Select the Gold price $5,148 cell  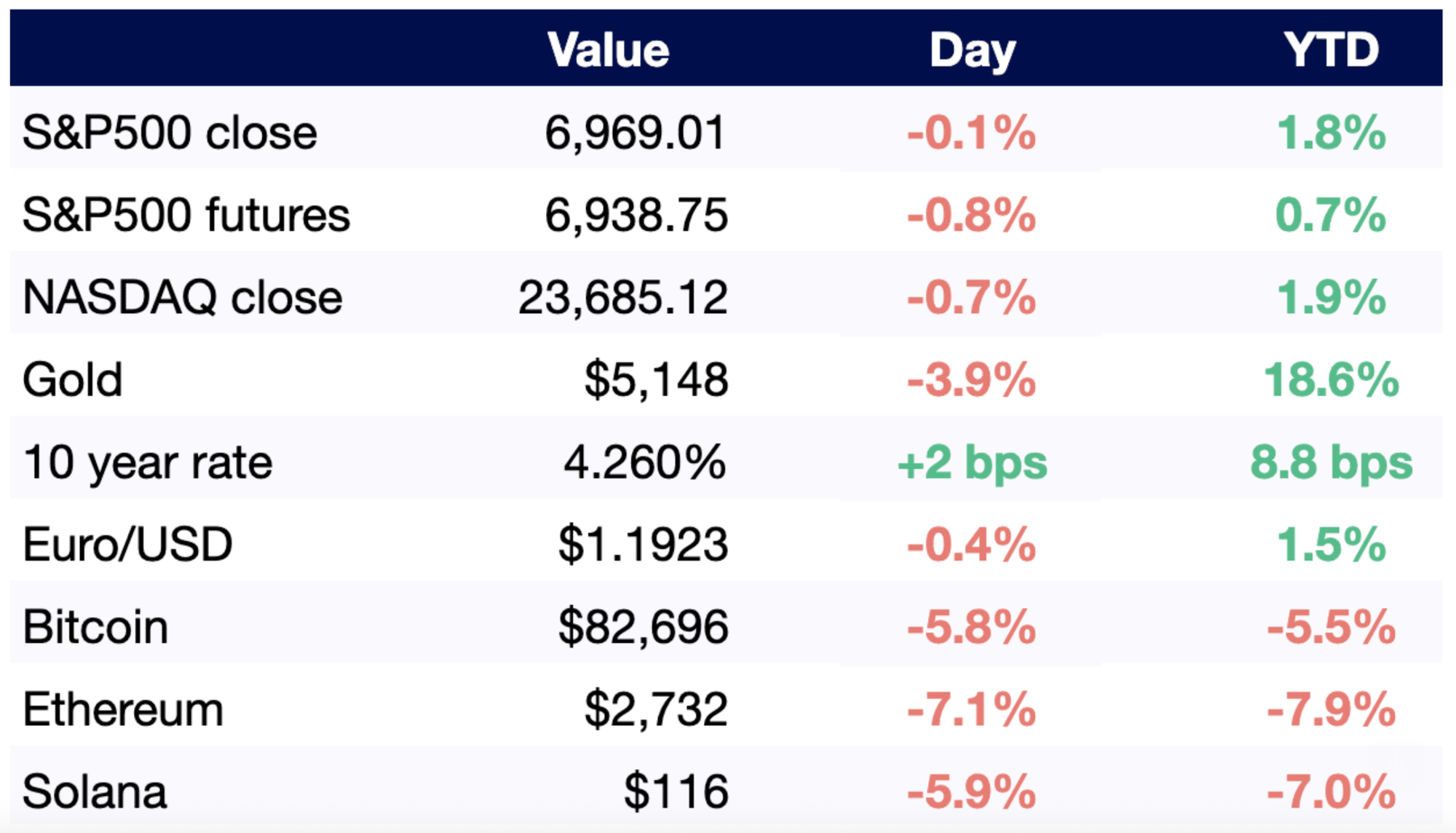(656, 380)
